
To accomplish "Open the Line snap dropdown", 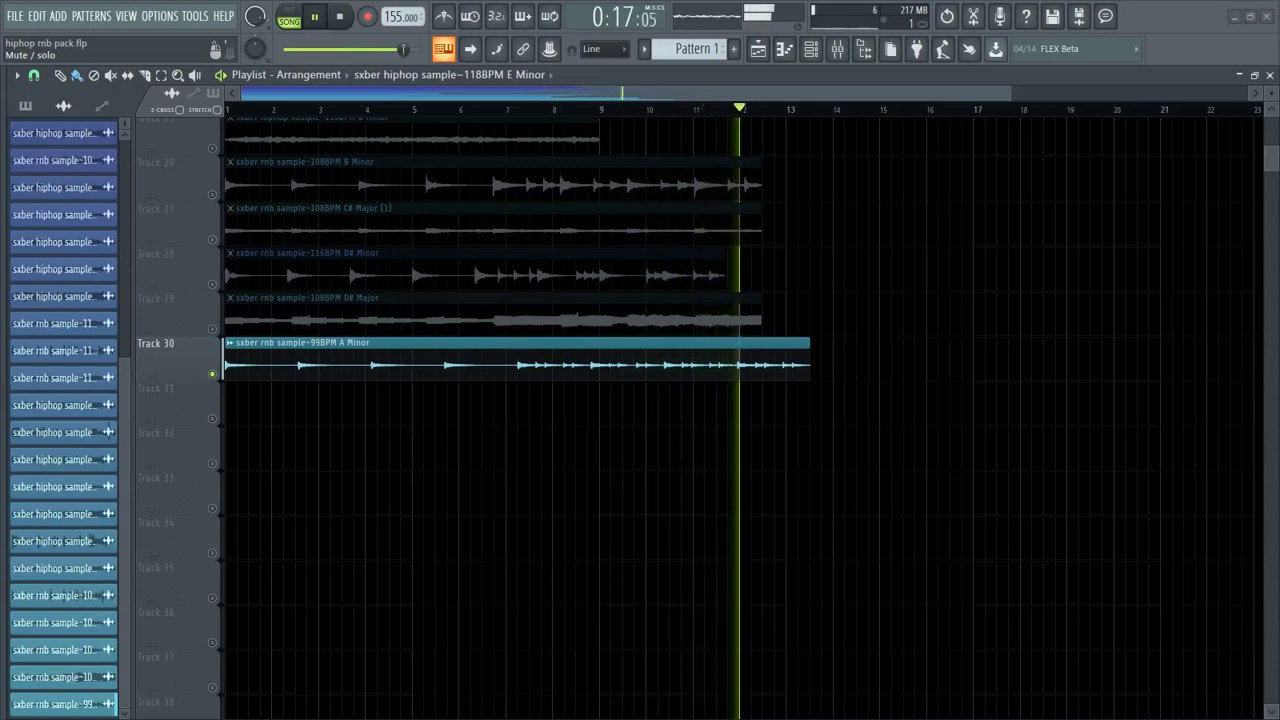I will (x=605, y=49).
